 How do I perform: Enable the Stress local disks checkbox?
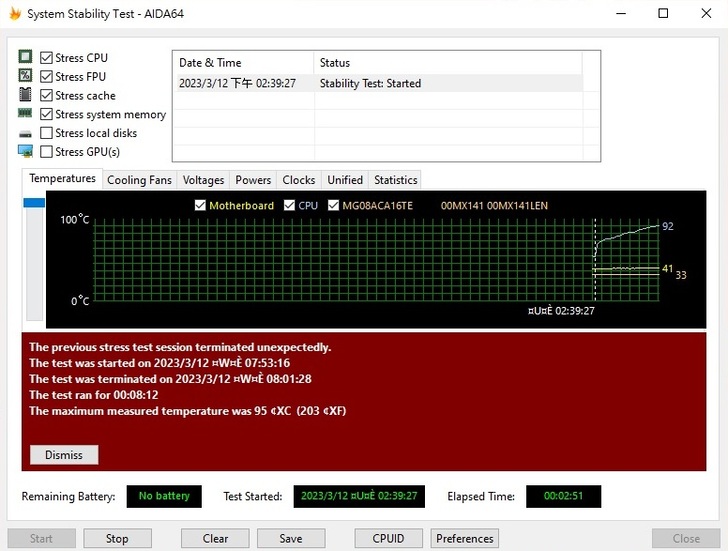46,133
